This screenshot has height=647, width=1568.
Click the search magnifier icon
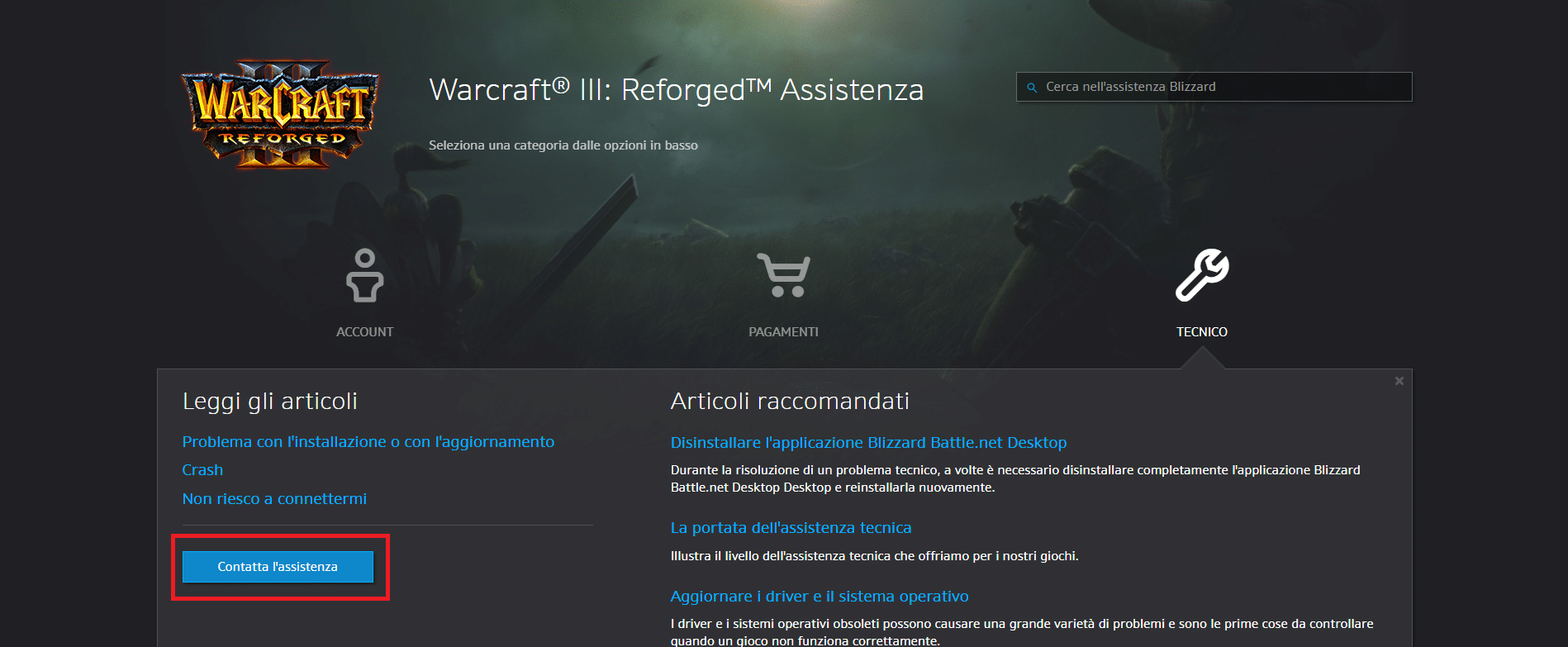click(x=1031, y=87)
